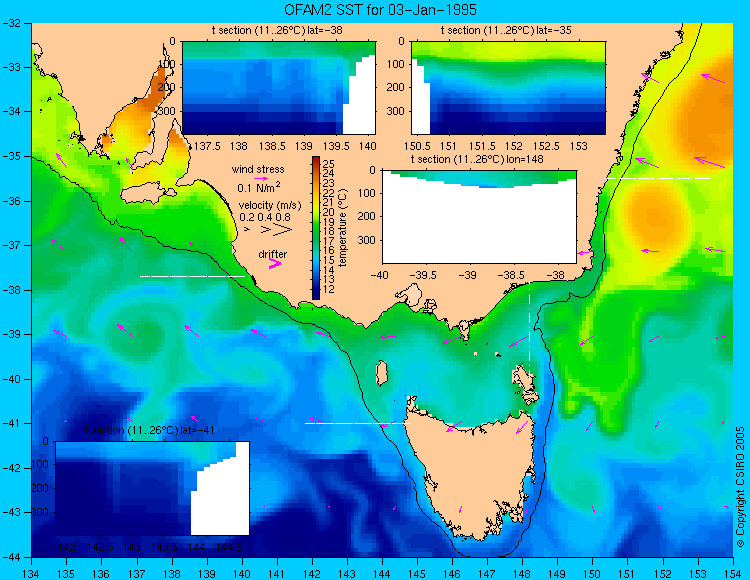
Task: Click Flinders Island northeast of Tasmania
Action: (x=525, y=383)
